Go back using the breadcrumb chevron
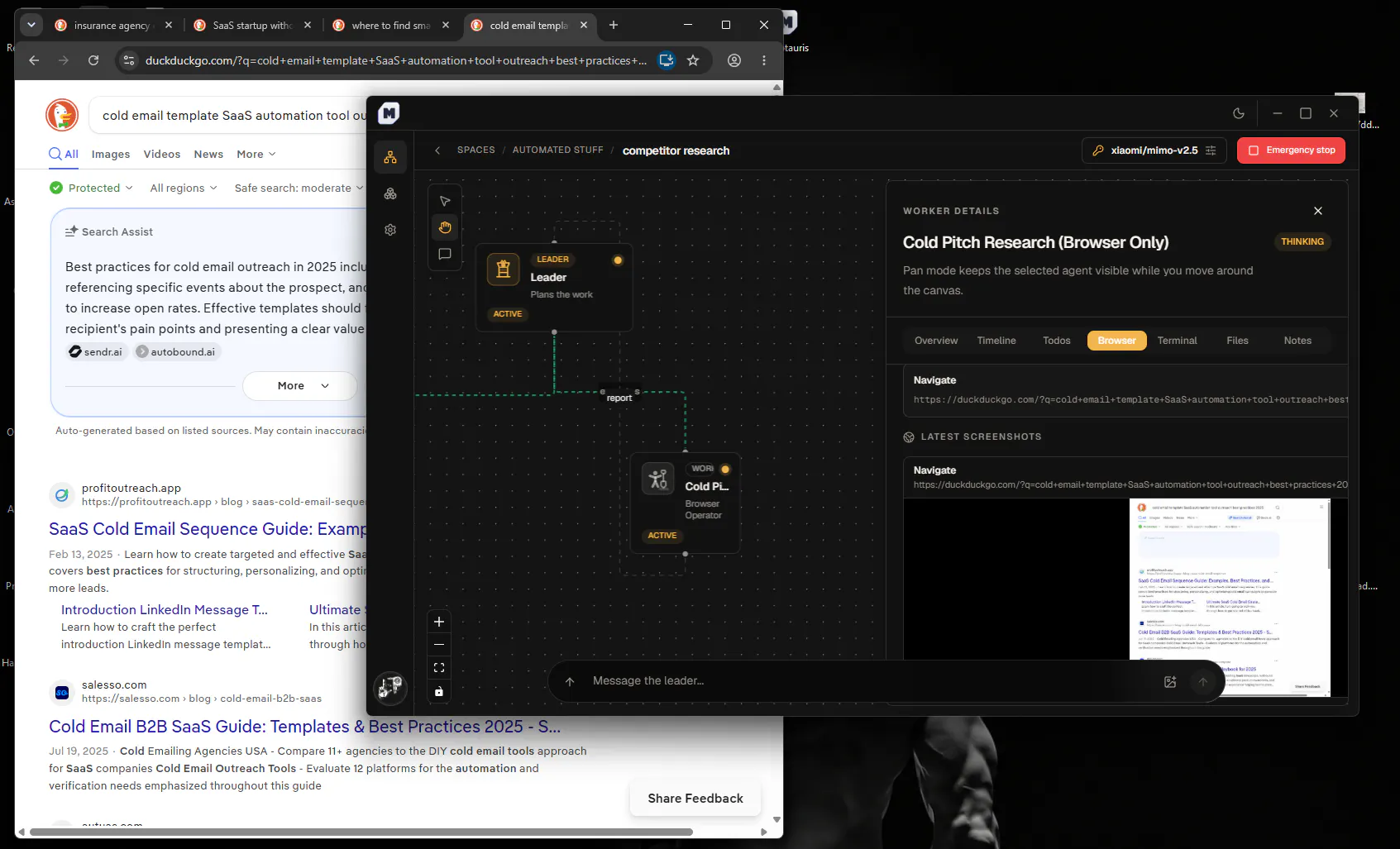Screen dimensions: 1400x849 tap(437, 150)
